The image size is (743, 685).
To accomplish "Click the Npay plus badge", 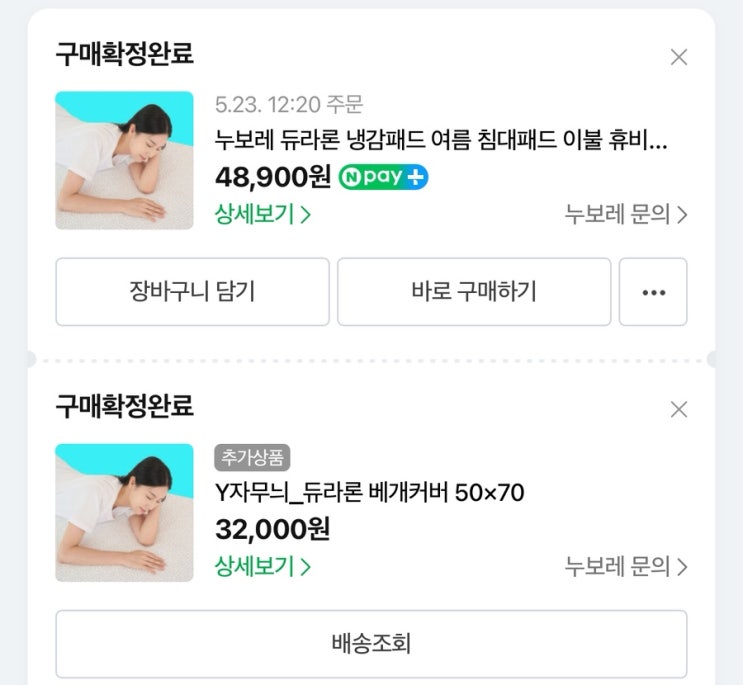I will [384, 177].
